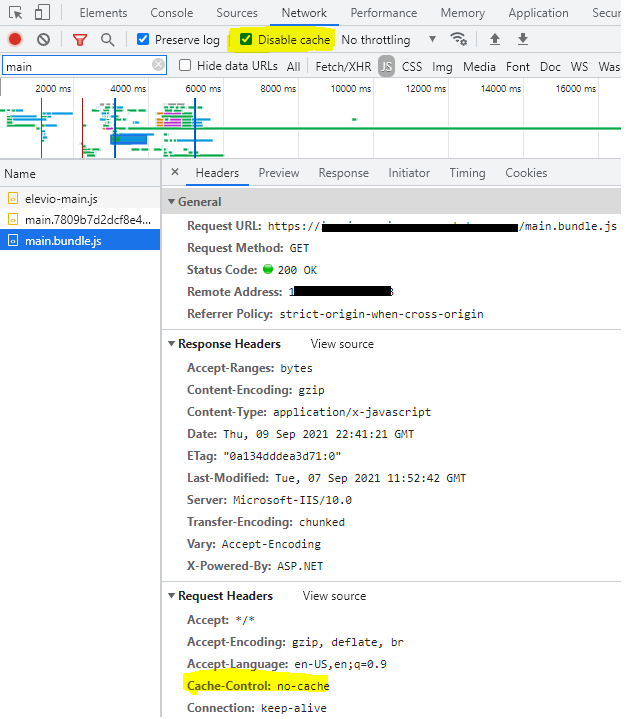Open the Response details tab
The width and height of the screenshot is (626, 719).
[343, 173]
